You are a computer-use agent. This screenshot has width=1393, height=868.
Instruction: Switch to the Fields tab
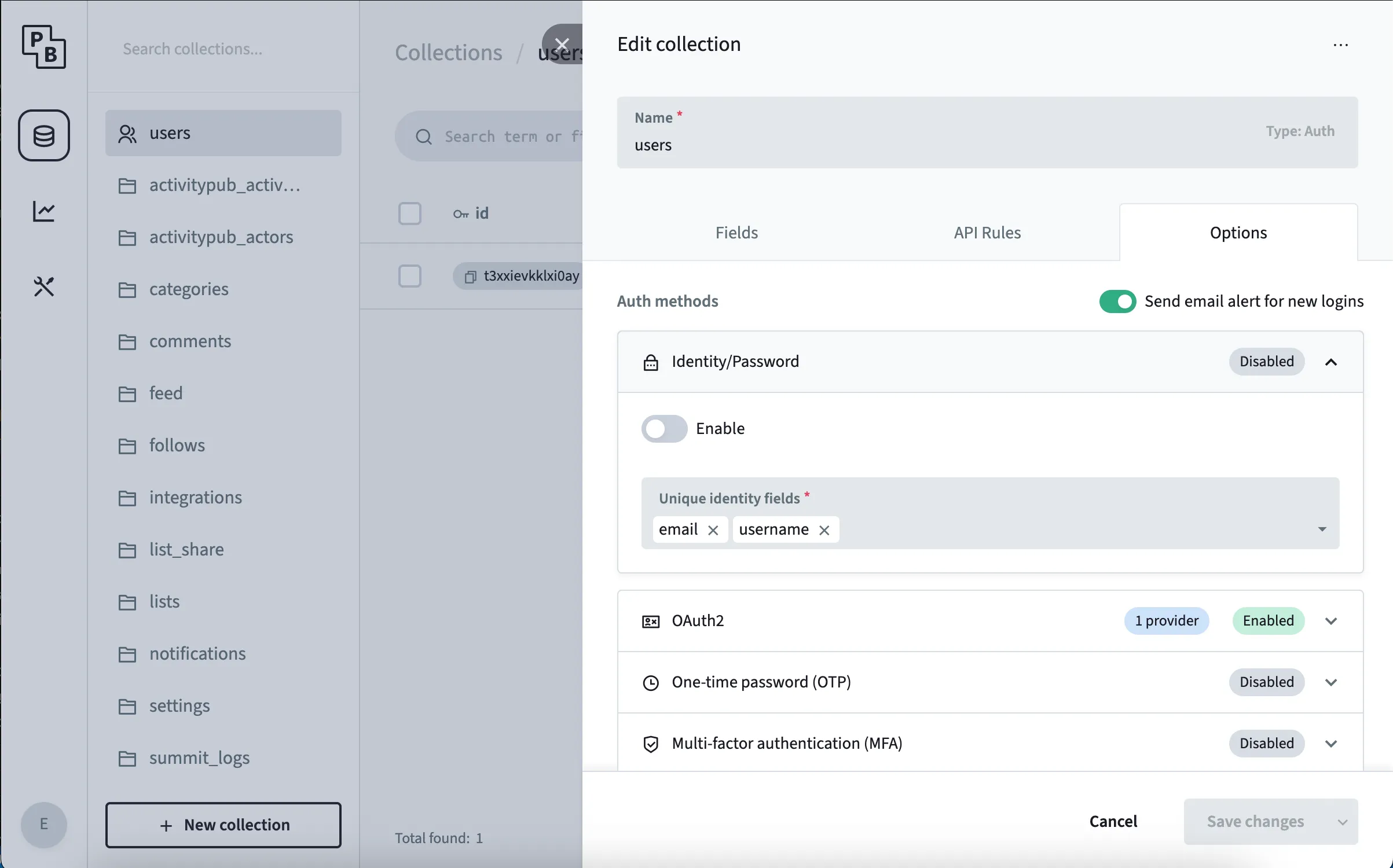point(736,233)
